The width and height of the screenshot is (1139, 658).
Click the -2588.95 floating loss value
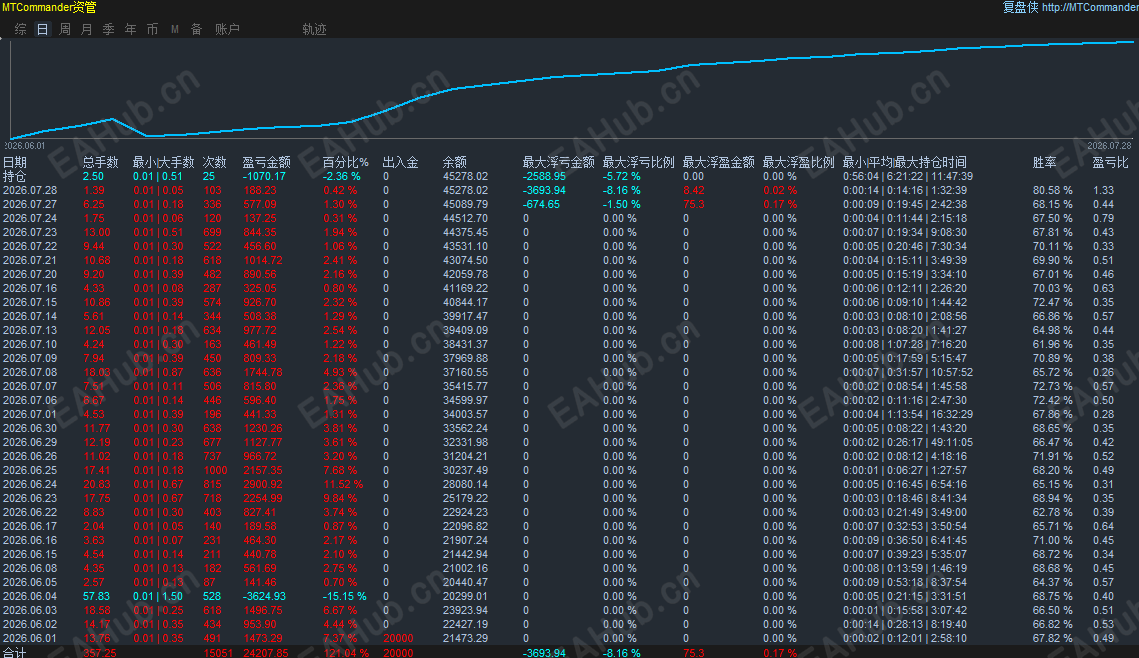[544, 176]
